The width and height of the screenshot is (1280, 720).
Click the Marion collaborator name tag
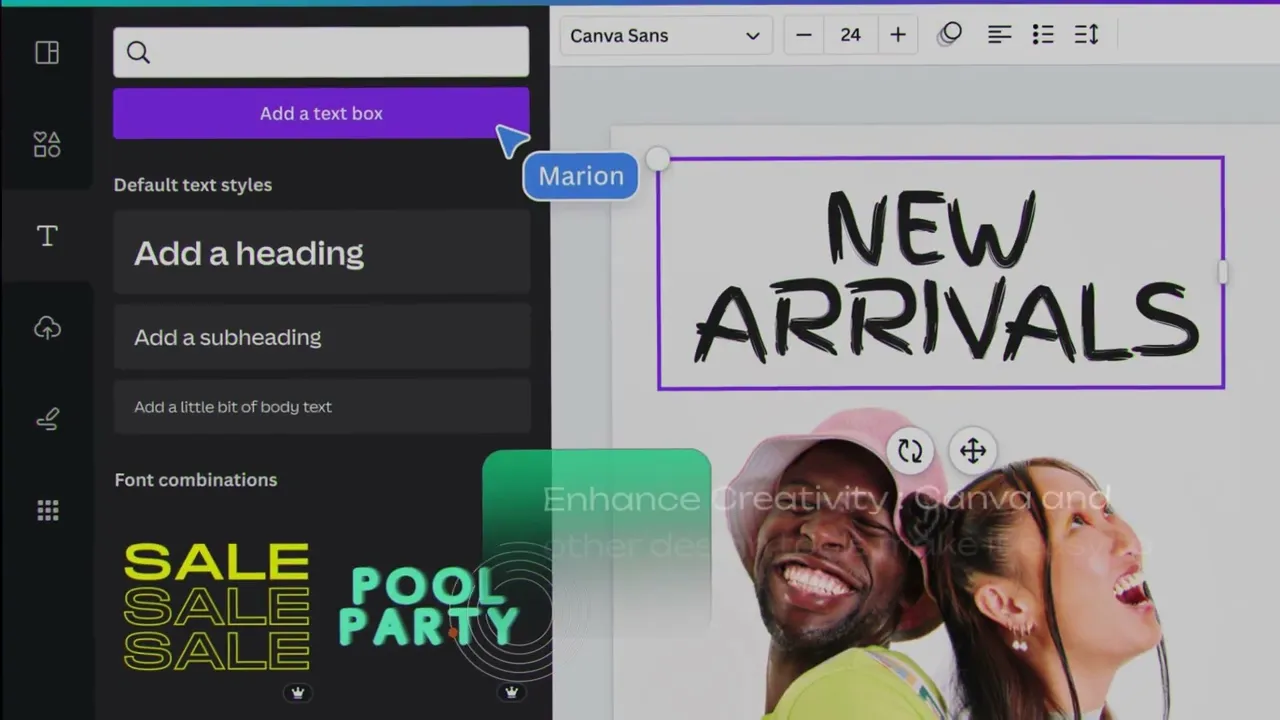point(581,176)
